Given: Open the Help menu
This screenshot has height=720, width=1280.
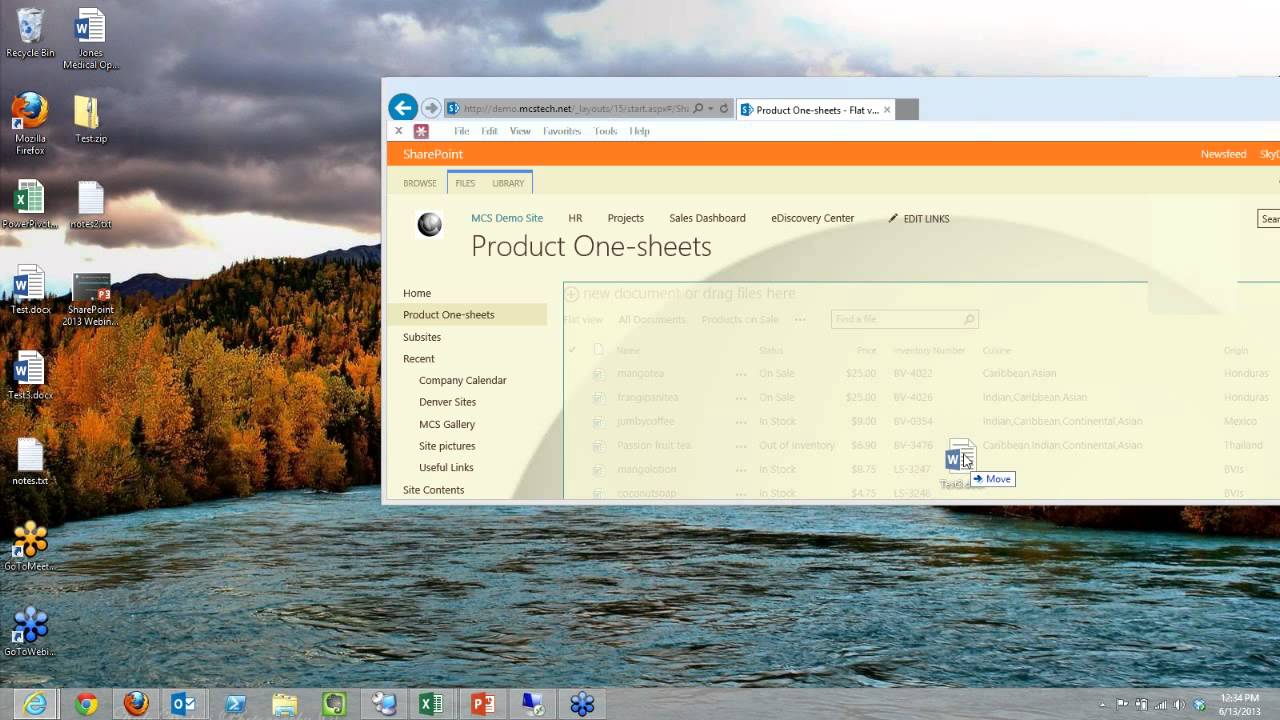Looking at the screenshot, I should [640, 131].
